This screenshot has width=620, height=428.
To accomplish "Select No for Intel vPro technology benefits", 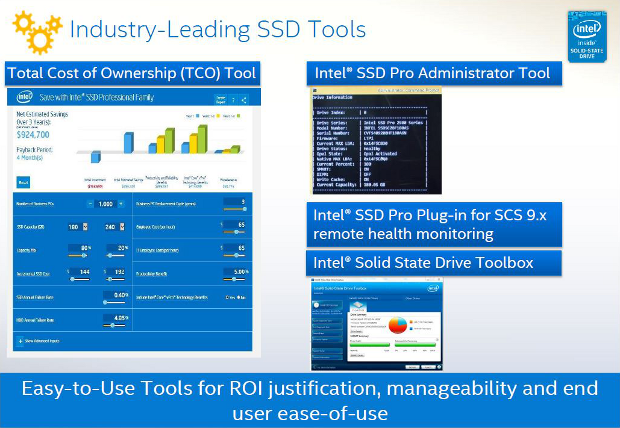I will click(x=242, y=297).
